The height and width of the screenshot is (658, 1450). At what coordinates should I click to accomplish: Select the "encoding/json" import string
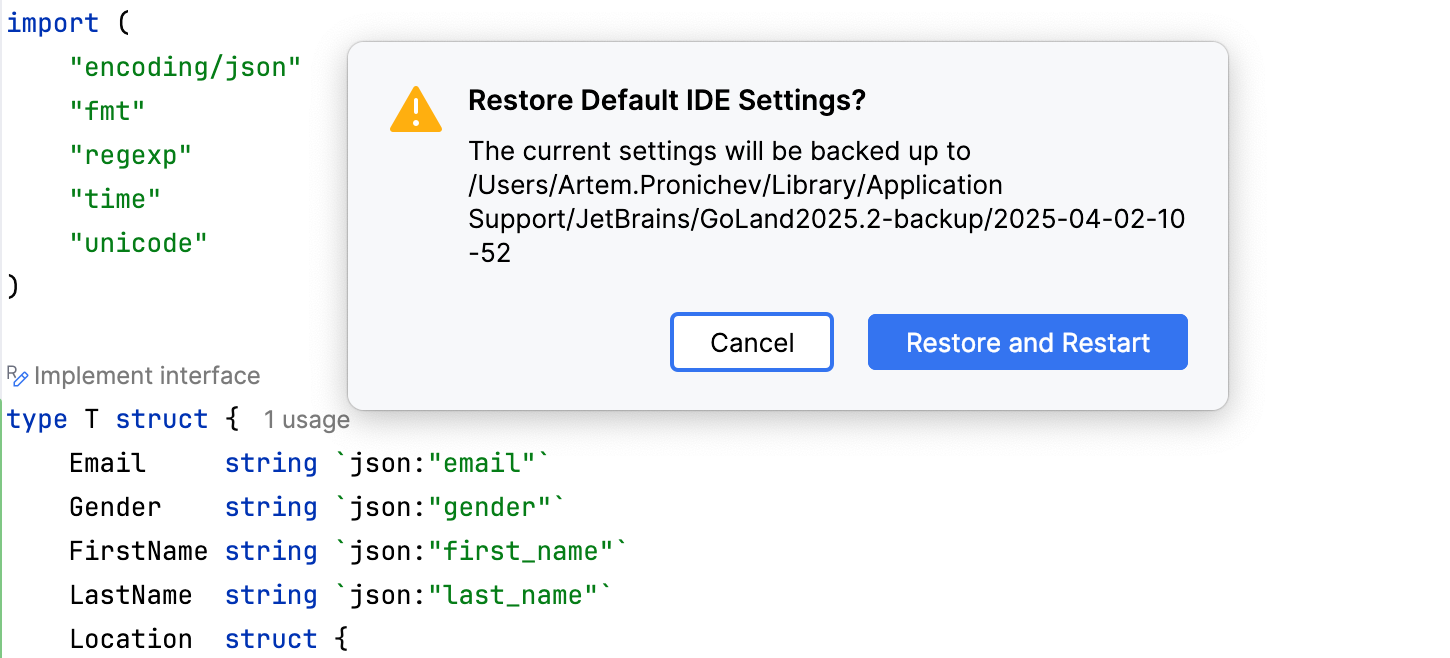tap(185, 66)
